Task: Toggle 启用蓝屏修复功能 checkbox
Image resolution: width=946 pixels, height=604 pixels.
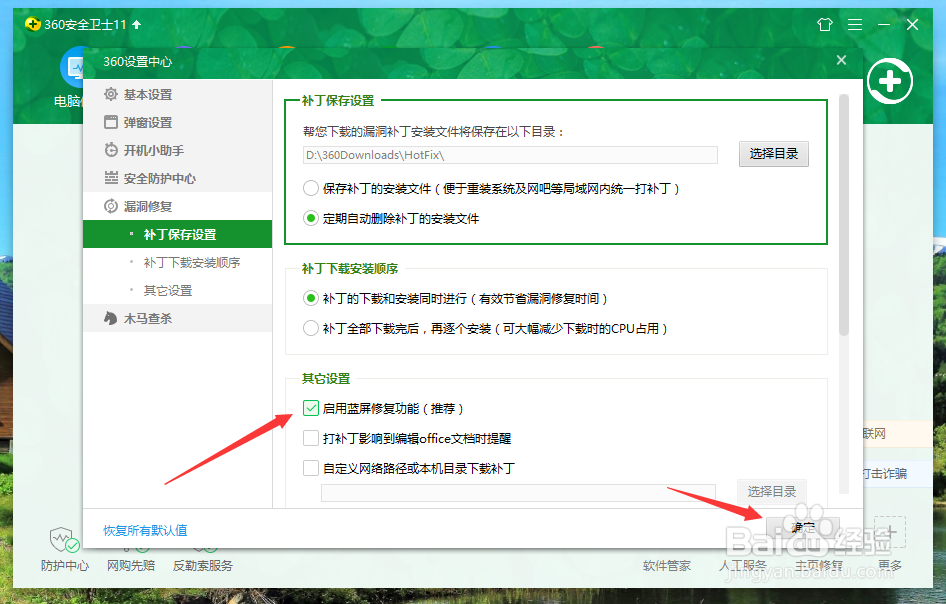Action: coord(311,408)
